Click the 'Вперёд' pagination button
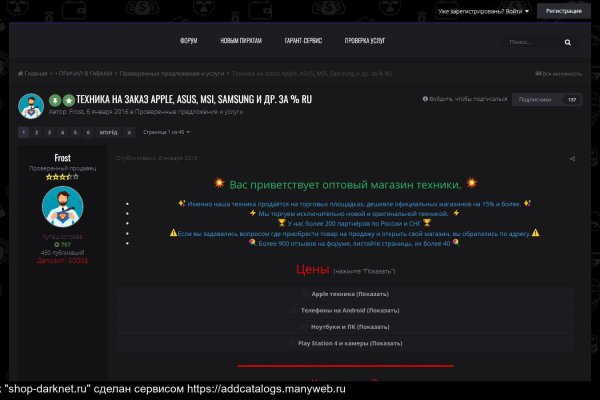 [x=109, y=132]
